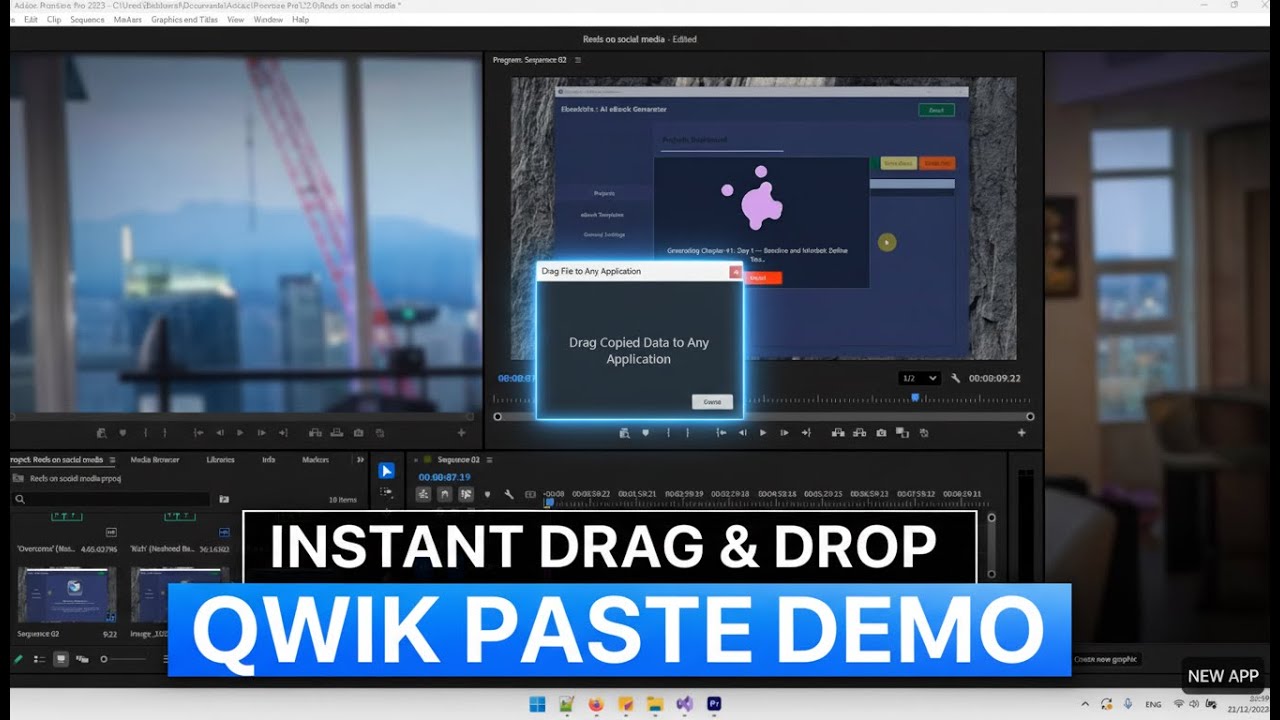
Task: Toggle Linked Selection in timeline
Action: [x=466, y=494]
